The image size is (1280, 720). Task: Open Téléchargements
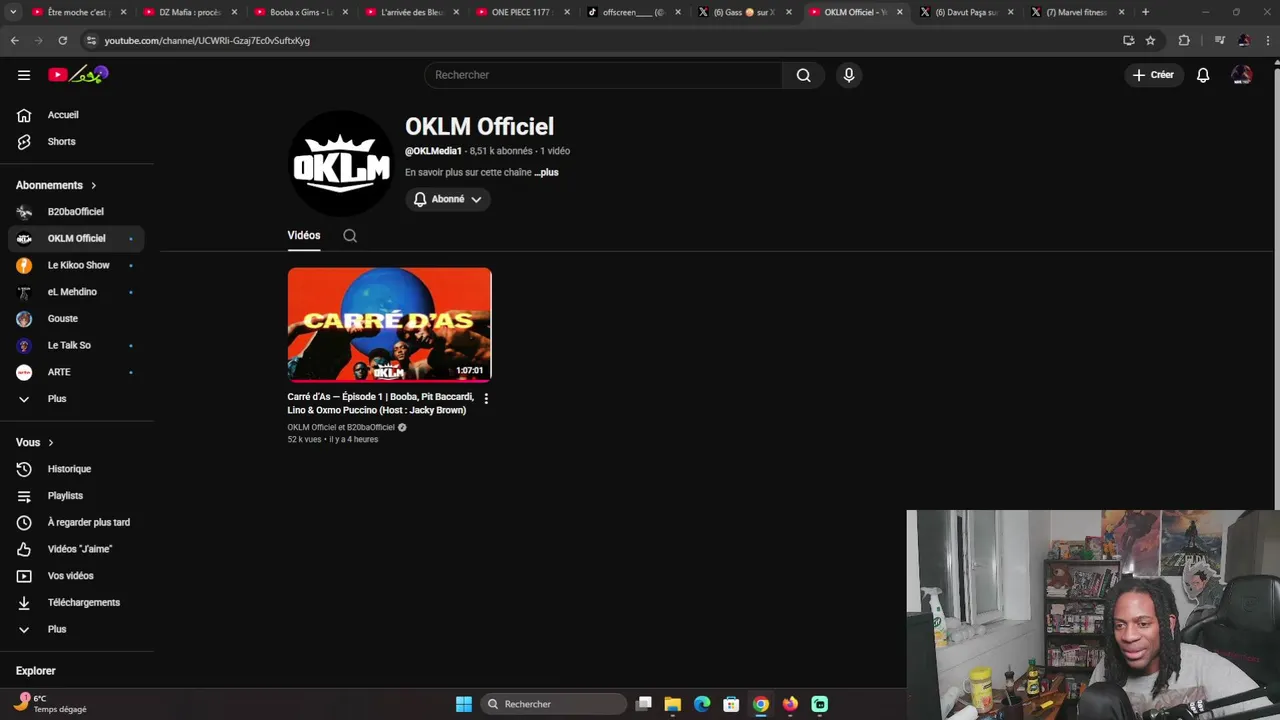point(77,602)
